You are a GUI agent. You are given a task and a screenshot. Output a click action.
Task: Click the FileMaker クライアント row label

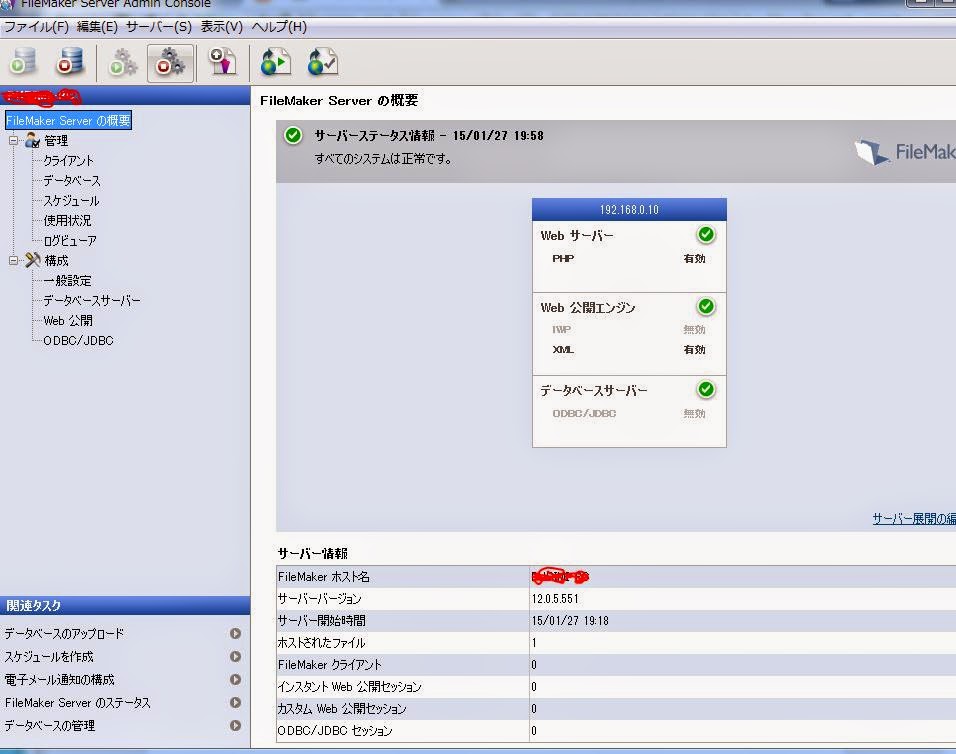pyautogui.click(x=330, y=664)
